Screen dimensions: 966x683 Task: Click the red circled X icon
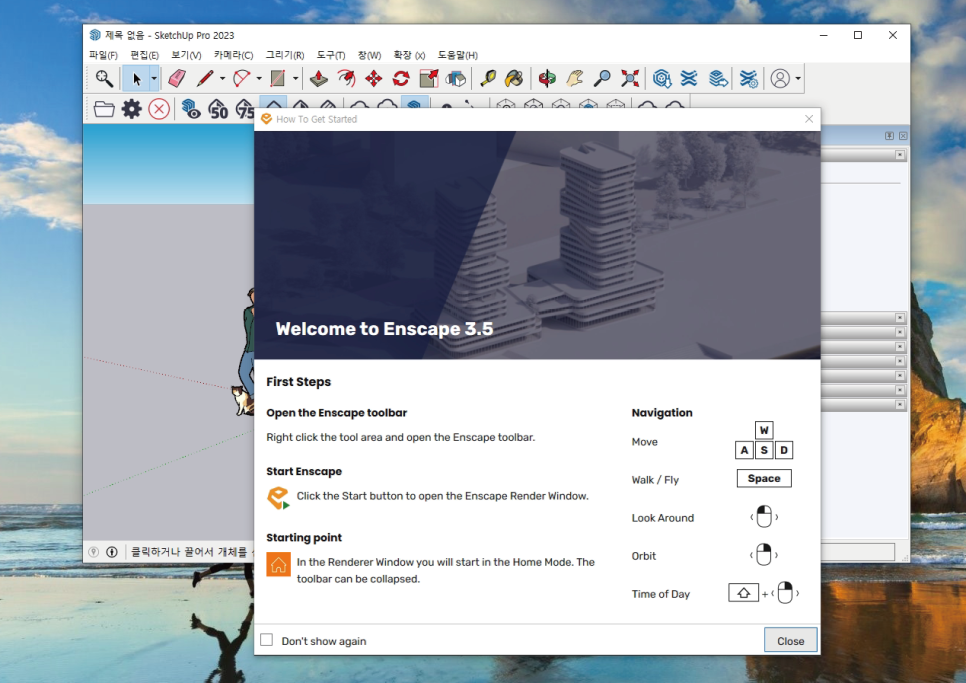pos(159,109)
